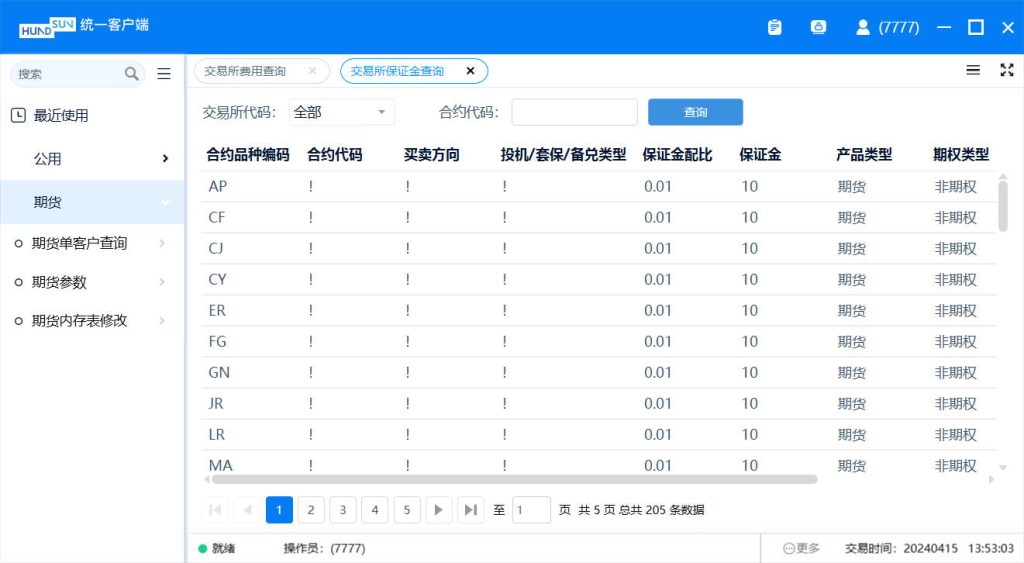1024x563 pixels.
Task: Click the 合约代码 input field
Action: pos(574,112)
